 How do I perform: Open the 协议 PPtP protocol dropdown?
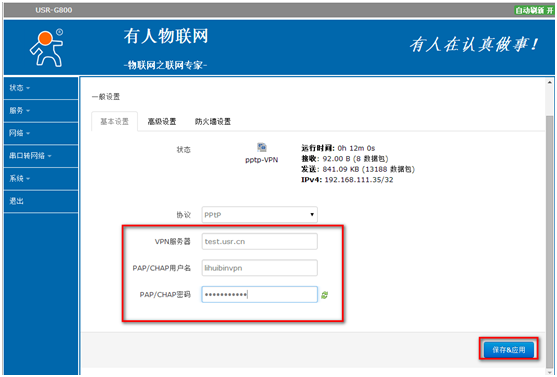coord(260,215)
